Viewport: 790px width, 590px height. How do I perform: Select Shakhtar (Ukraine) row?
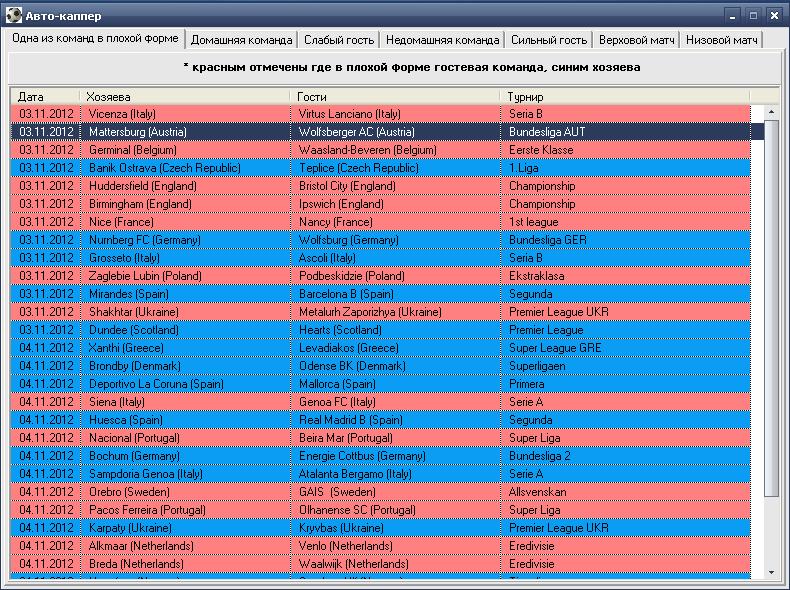pyautogui.click(x=380, y=312)
